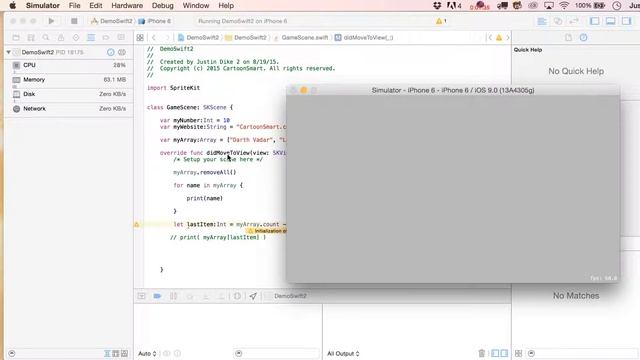Click the Simulate Location arrow icon

pyautogui.click(x=253, y=296)
